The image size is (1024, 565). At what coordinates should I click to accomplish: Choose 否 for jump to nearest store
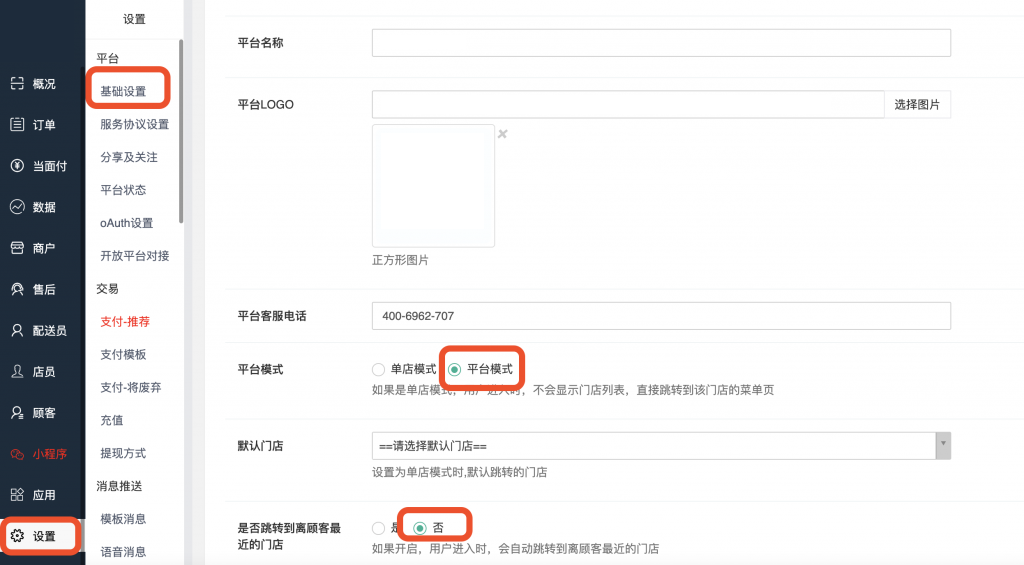point(420,528)
